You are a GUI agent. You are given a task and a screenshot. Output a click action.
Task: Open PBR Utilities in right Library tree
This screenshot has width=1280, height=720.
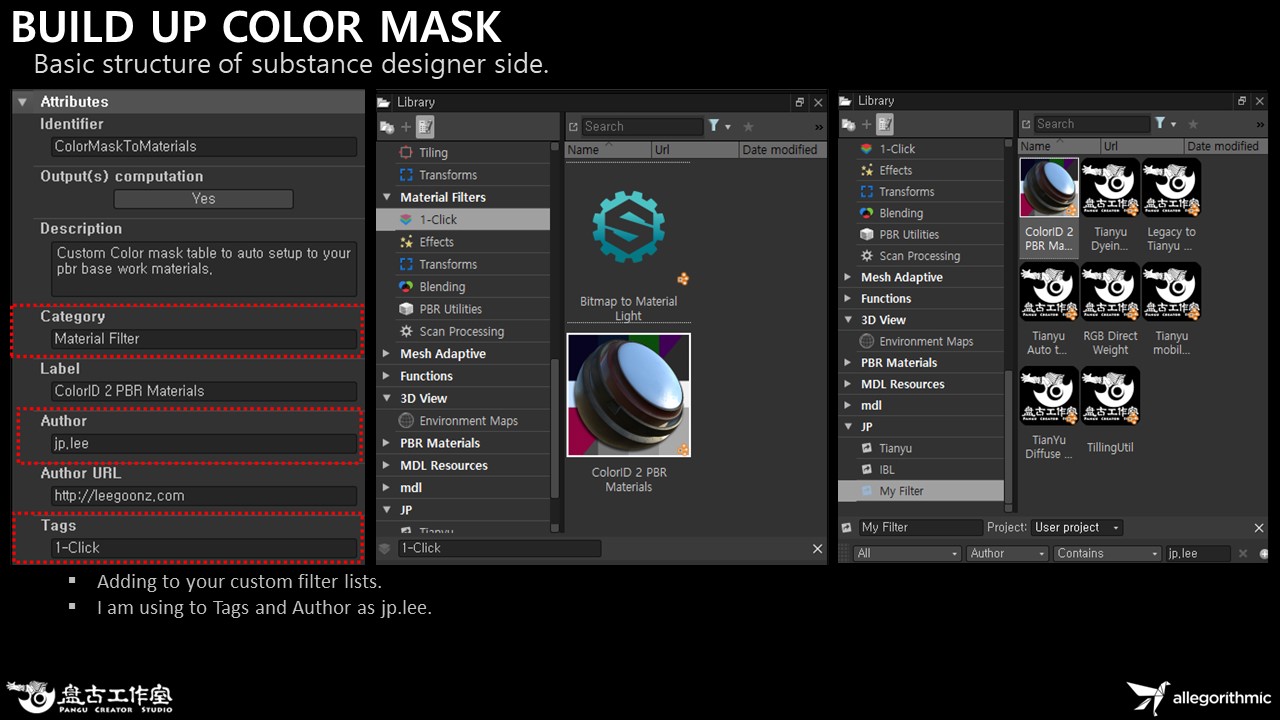pyautogui.click(x=921, y=235)
